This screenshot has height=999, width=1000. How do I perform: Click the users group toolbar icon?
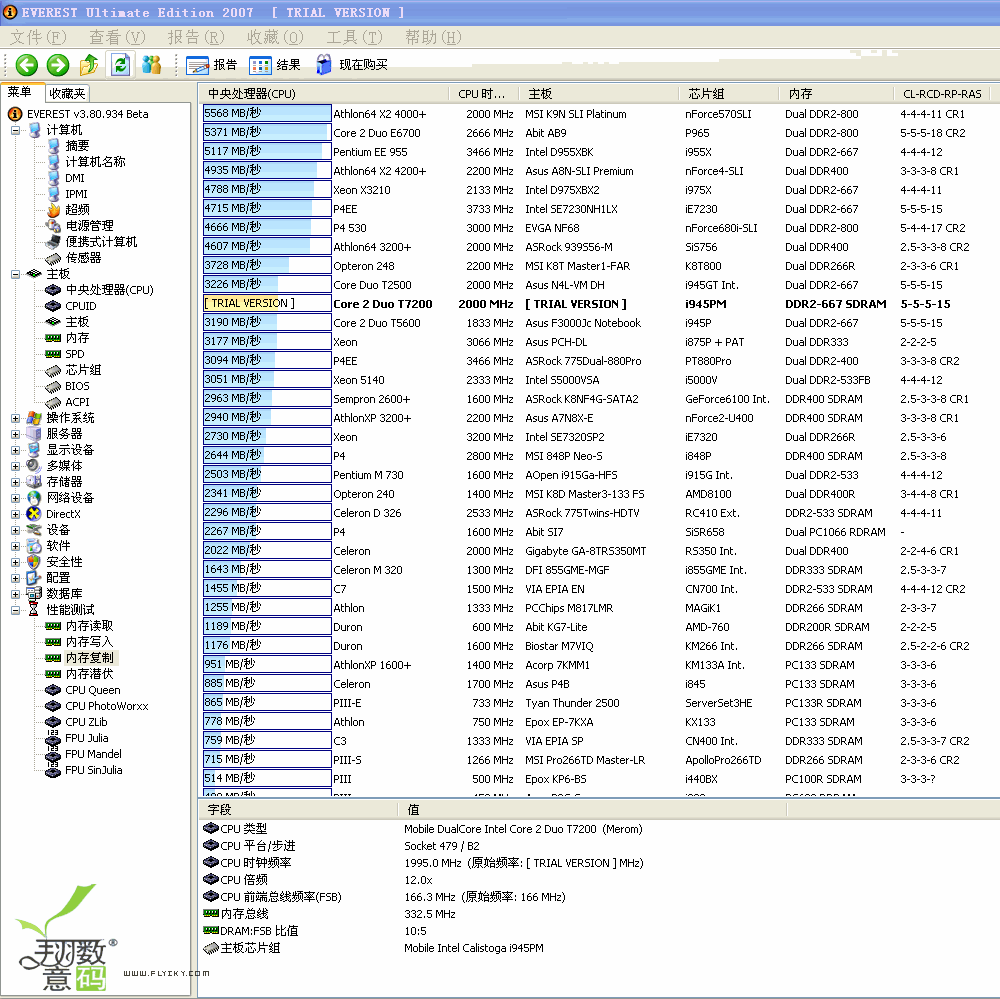click(x=151, y=64)
